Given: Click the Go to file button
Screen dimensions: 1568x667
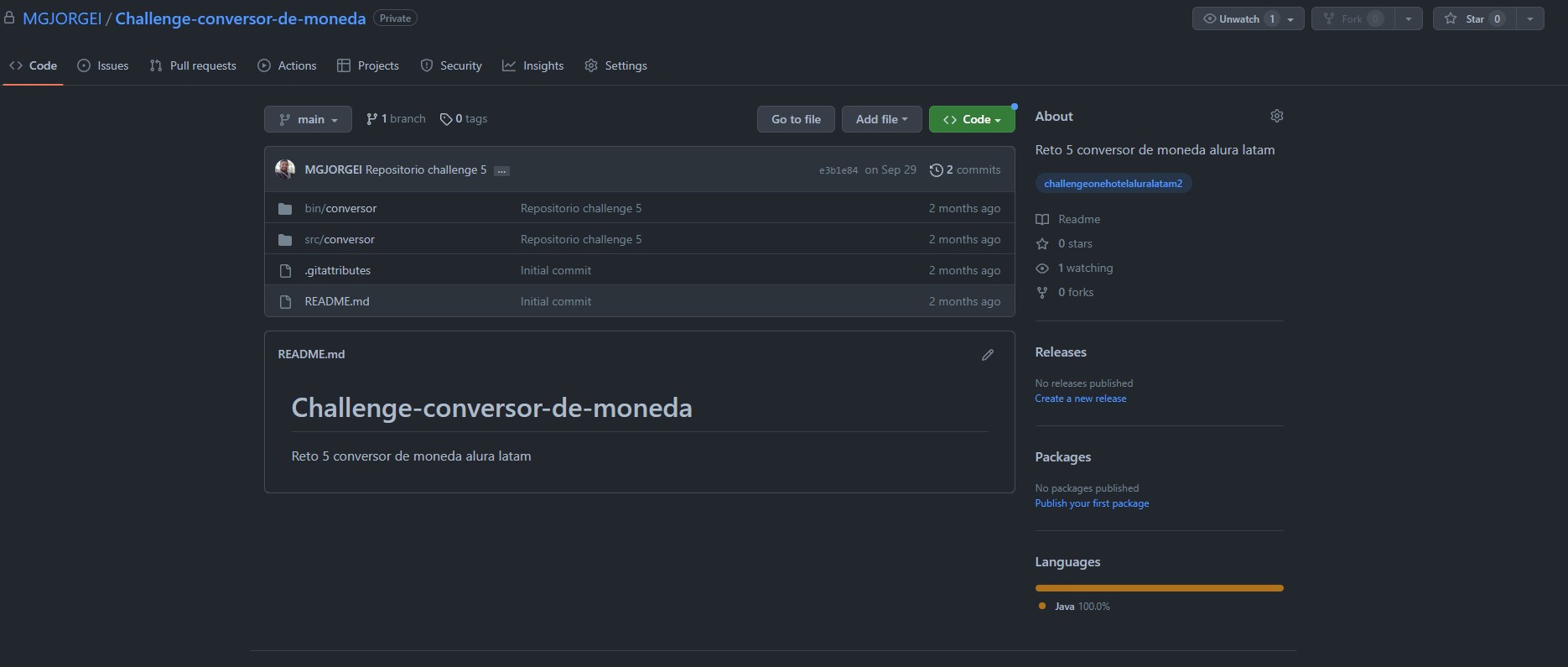Looking at the screenshot, I should (796, 119).
